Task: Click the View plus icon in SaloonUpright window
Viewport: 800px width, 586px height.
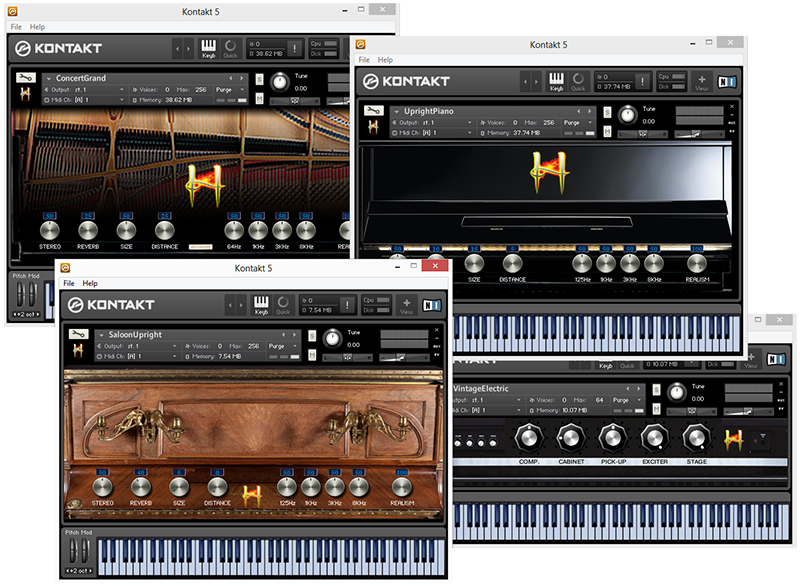Action: click(x=407, y=305)
